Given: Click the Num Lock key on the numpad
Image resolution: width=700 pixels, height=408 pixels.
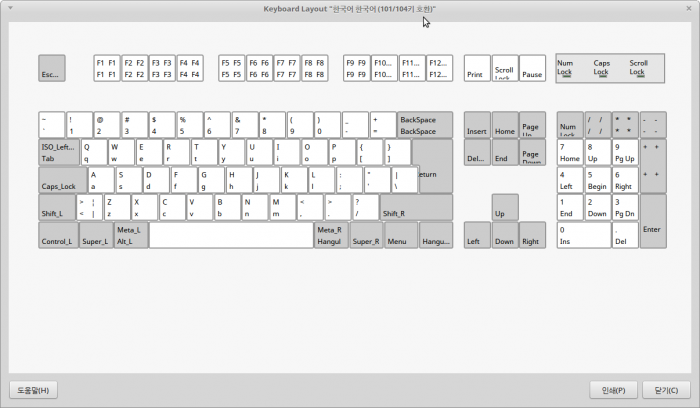Looking at the screenshot, I should (570, 125).
